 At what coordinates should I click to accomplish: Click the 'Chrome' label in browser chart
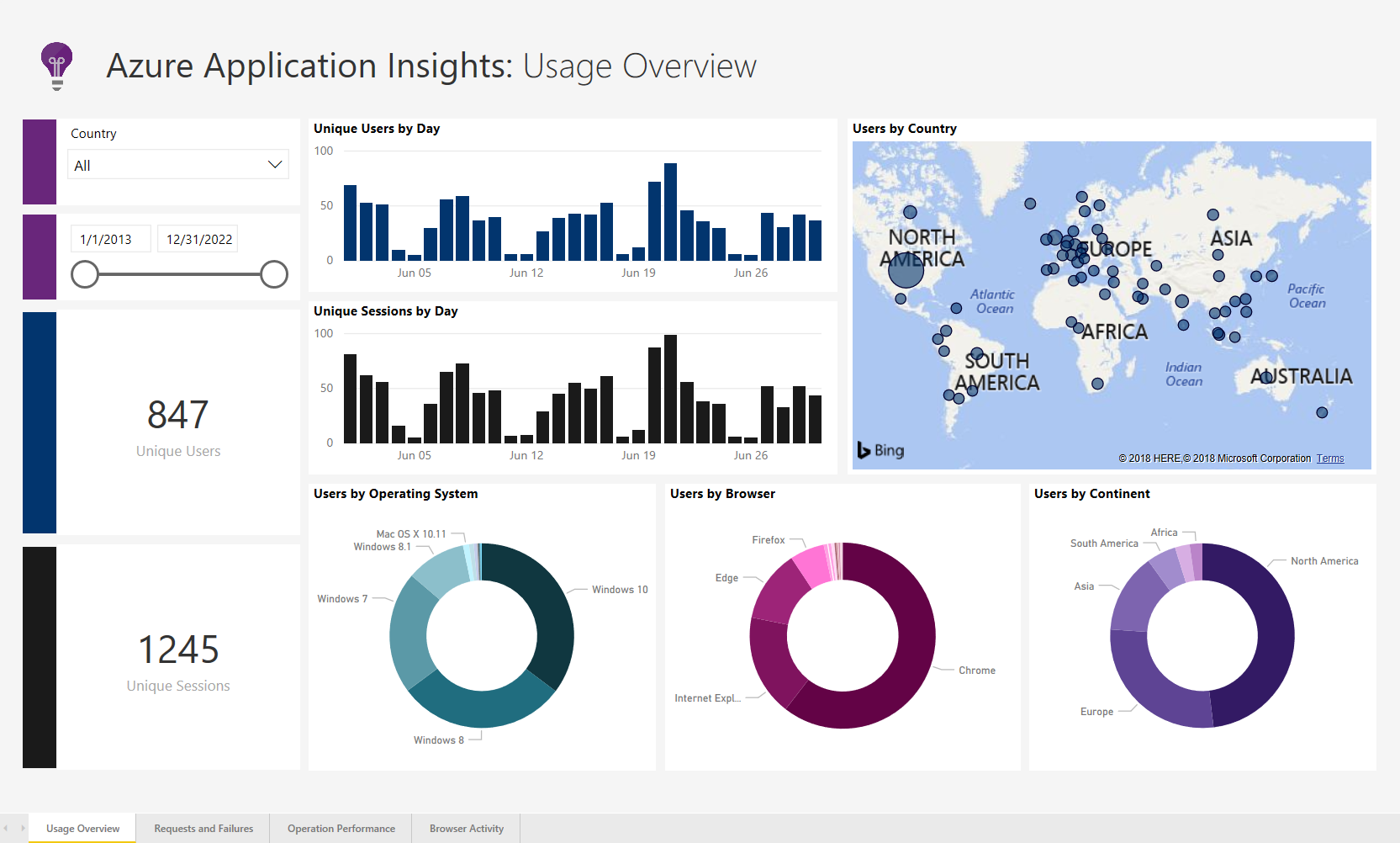977,671
